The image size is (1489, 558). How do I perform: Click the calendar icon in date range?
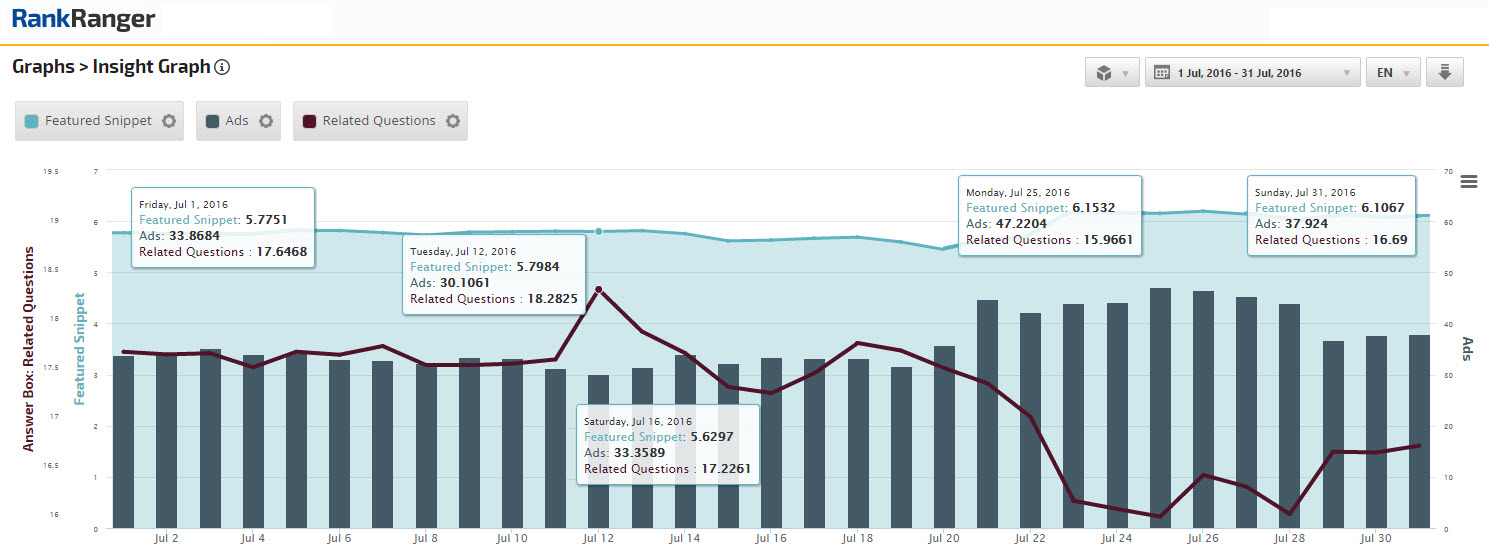point(1162,73)
